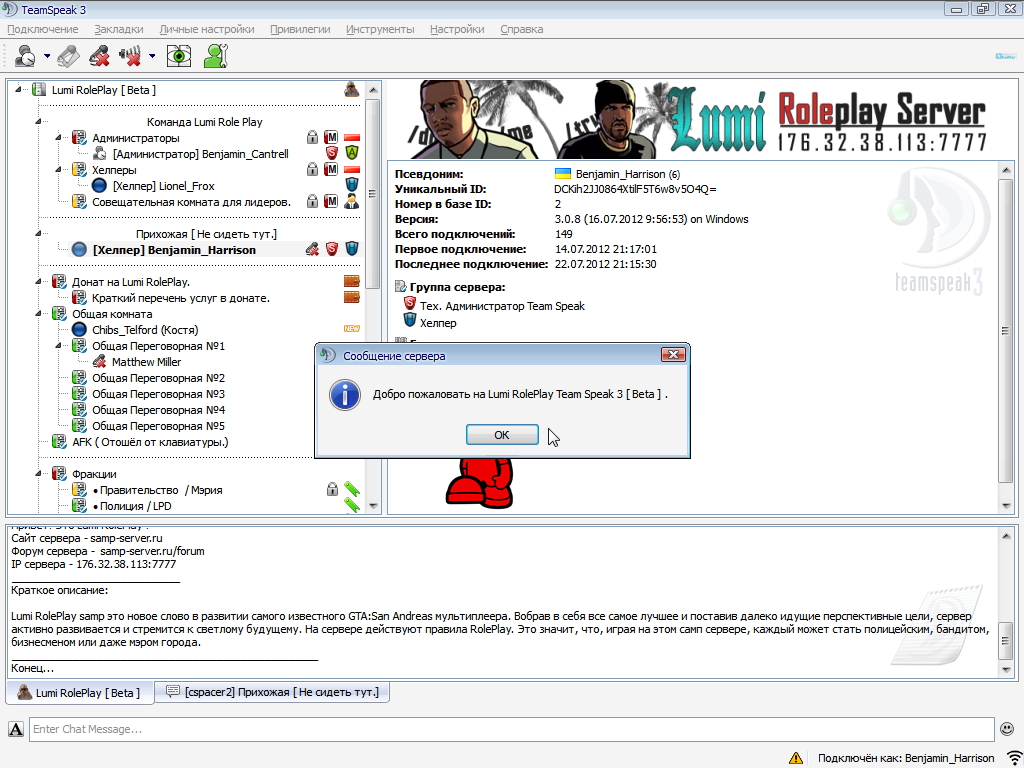The width and height of the screenshot is (1024, 768).
Task: Select the Общая Переговорная №5 channel
Action: [x=158, y=426]
